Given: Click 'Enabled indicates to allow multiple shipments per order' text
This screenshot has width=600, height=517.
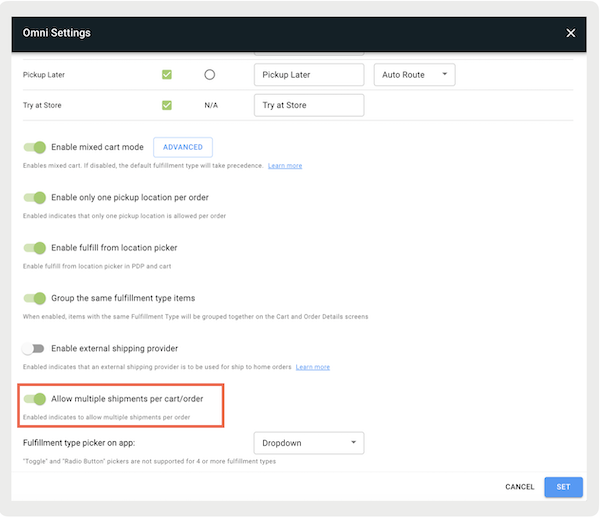Looking at the screenshot, I should click(106, 418).
